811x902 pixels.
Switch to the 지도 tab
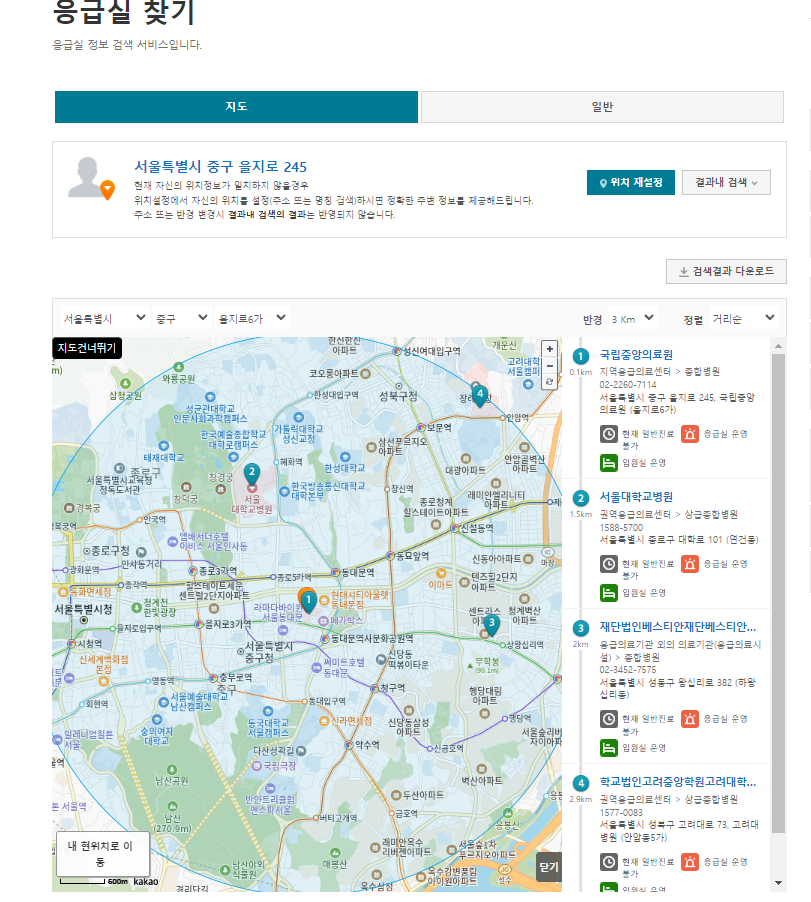click(236, 106)
